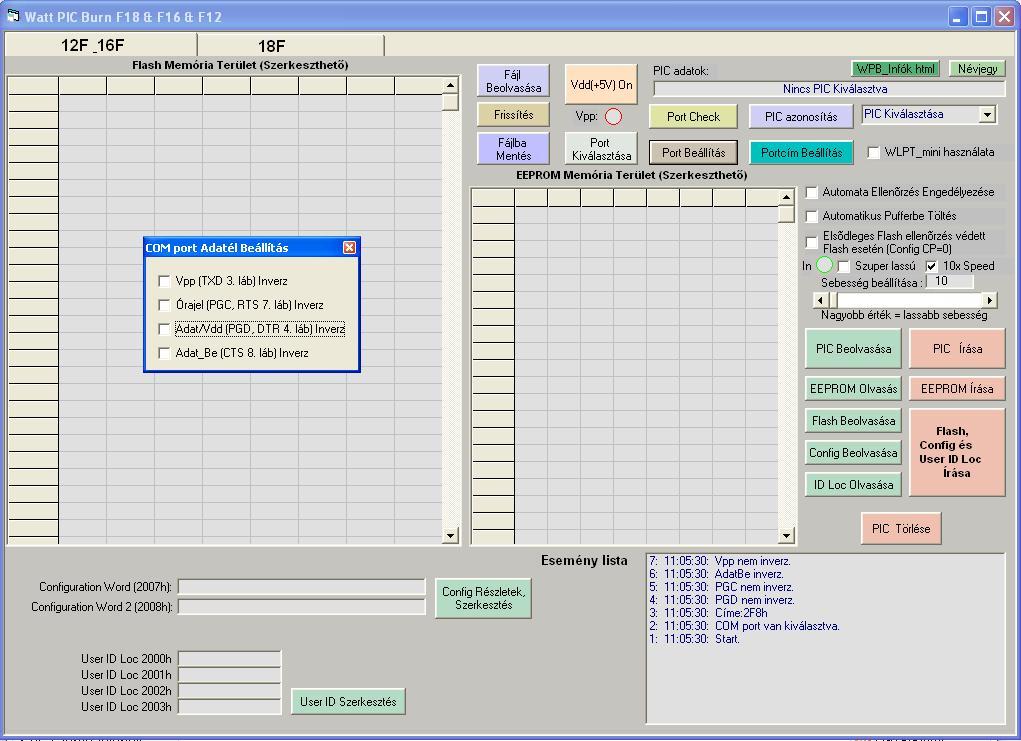Run Port Check
The height and width of the screenshot is (741, 1021).
(693, 117)
